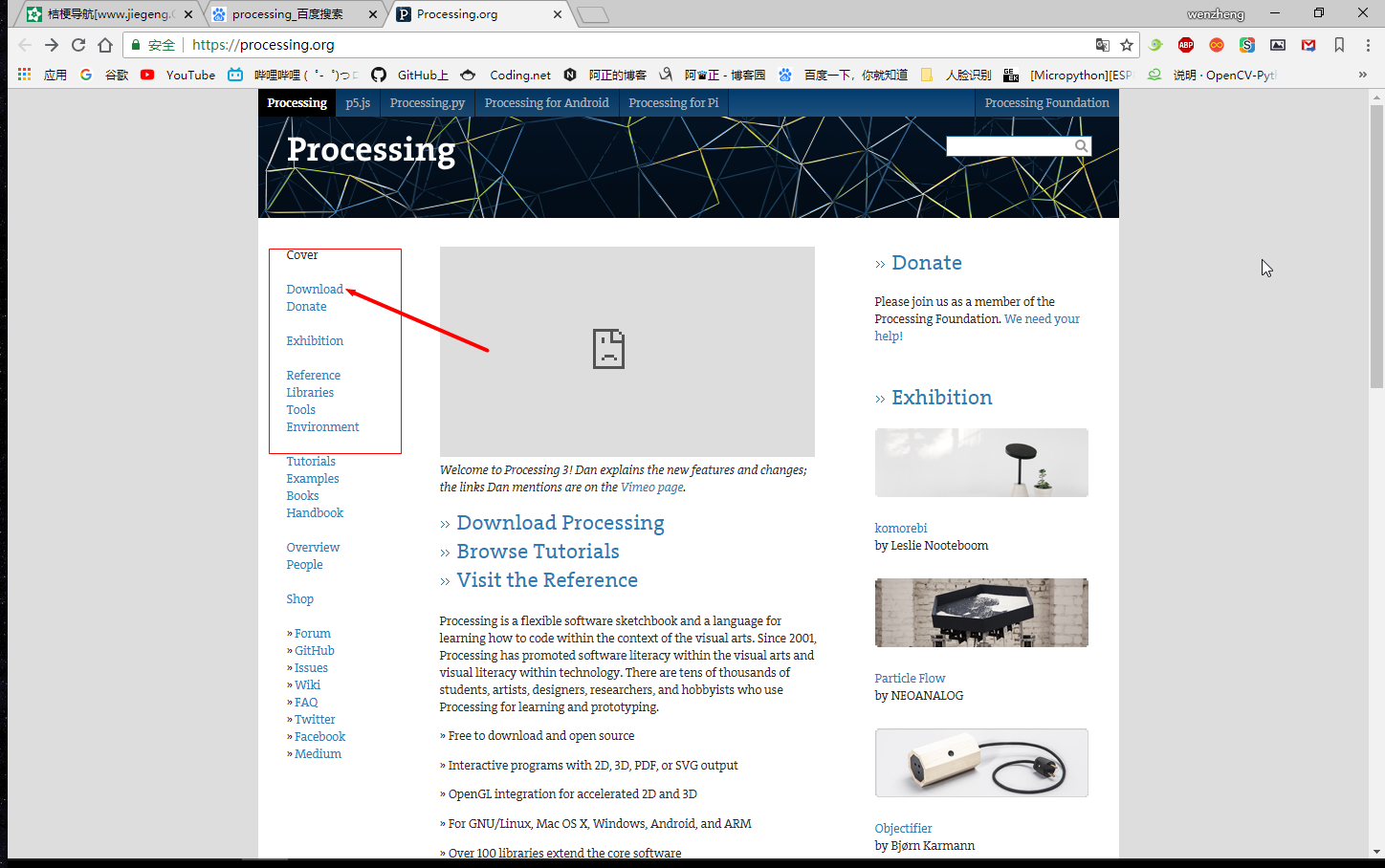
Task: Open a new browser tab
Action: [593, 14]
